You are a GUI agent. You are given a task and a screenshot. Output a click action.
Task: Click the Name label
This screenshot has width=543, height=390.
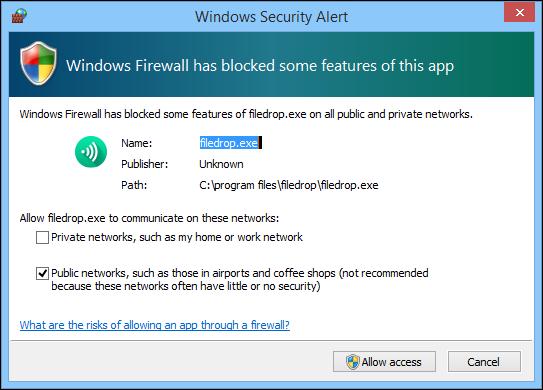point(136,143)
